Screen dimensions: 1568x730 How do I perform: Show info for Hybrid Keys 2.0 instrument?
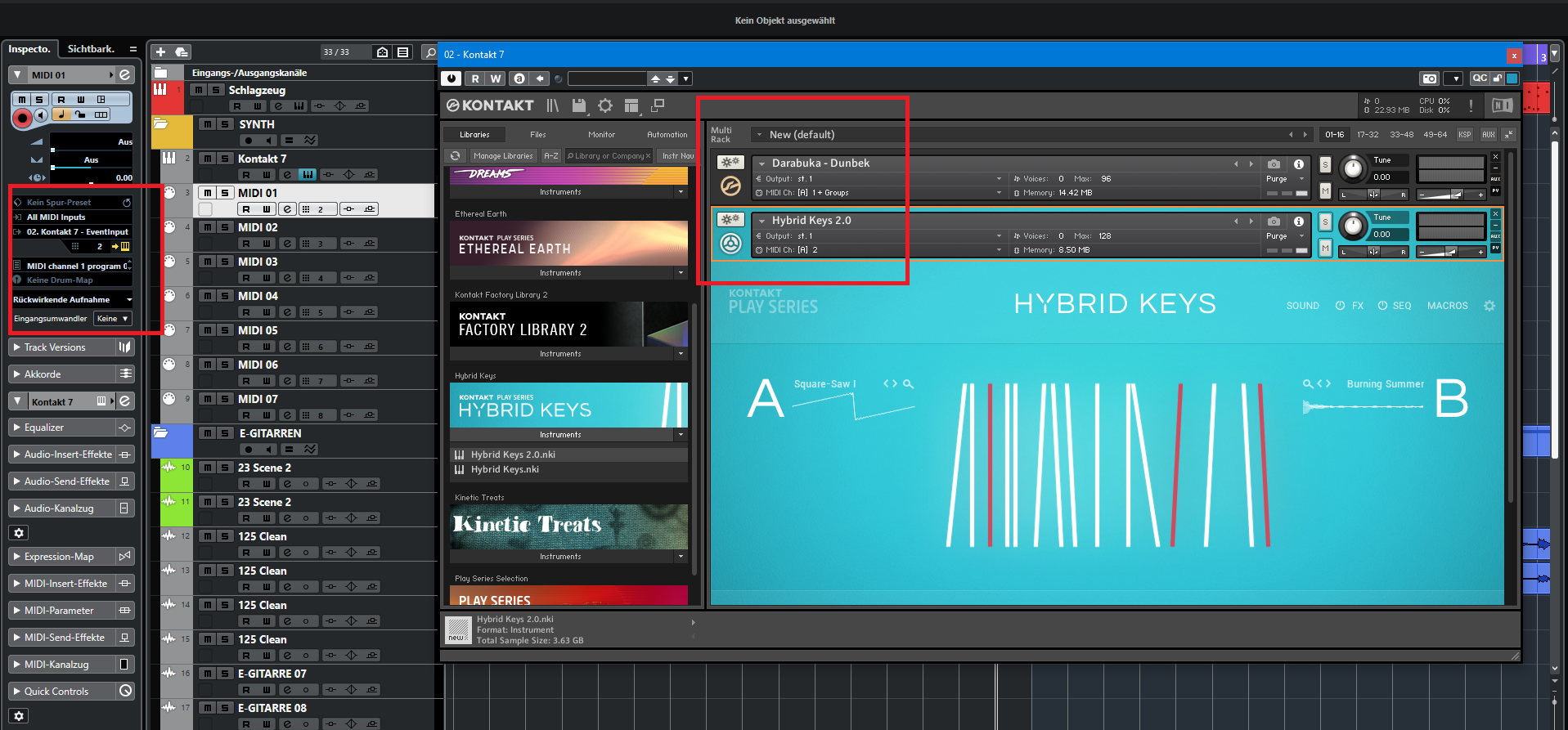[1298, 222]
